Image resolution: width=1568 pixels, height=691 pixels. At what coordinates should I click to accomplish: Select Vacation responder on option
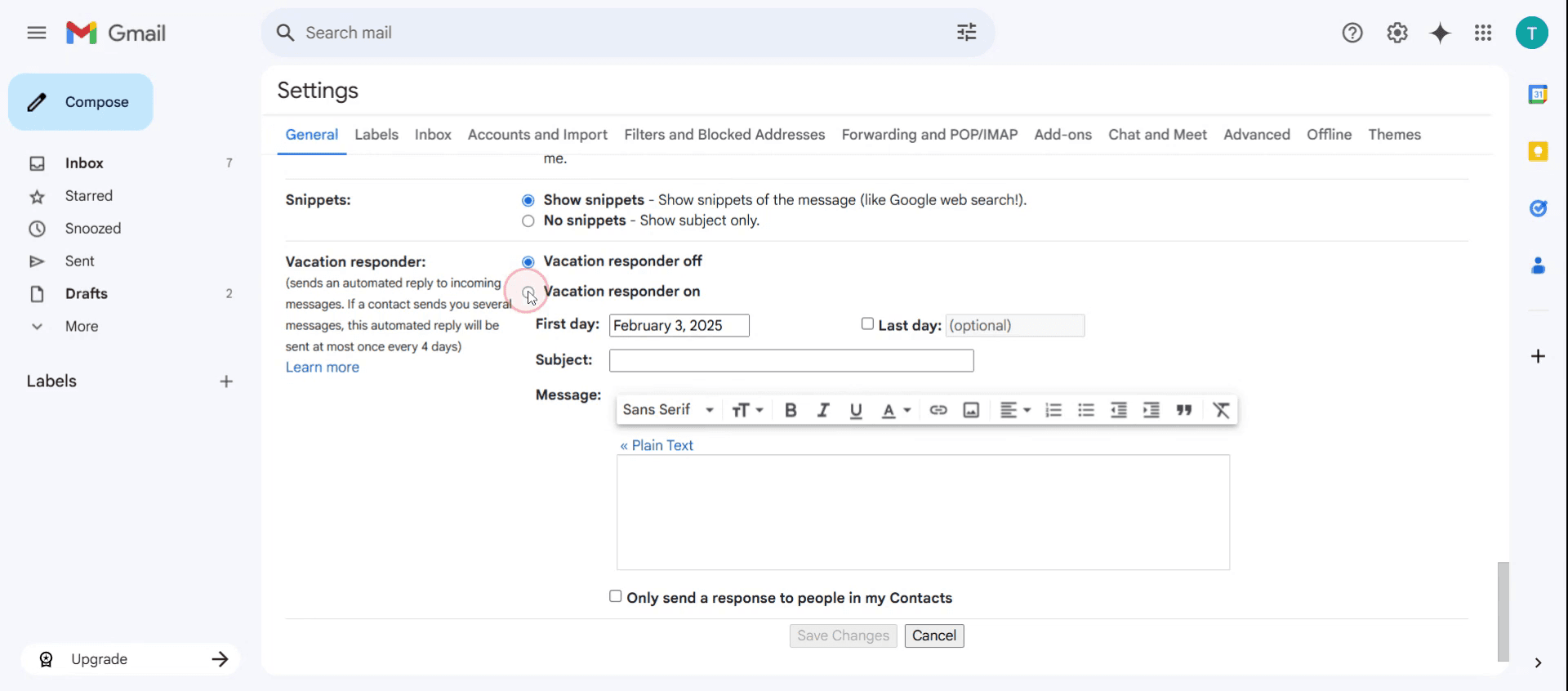(x=528, y=292)
